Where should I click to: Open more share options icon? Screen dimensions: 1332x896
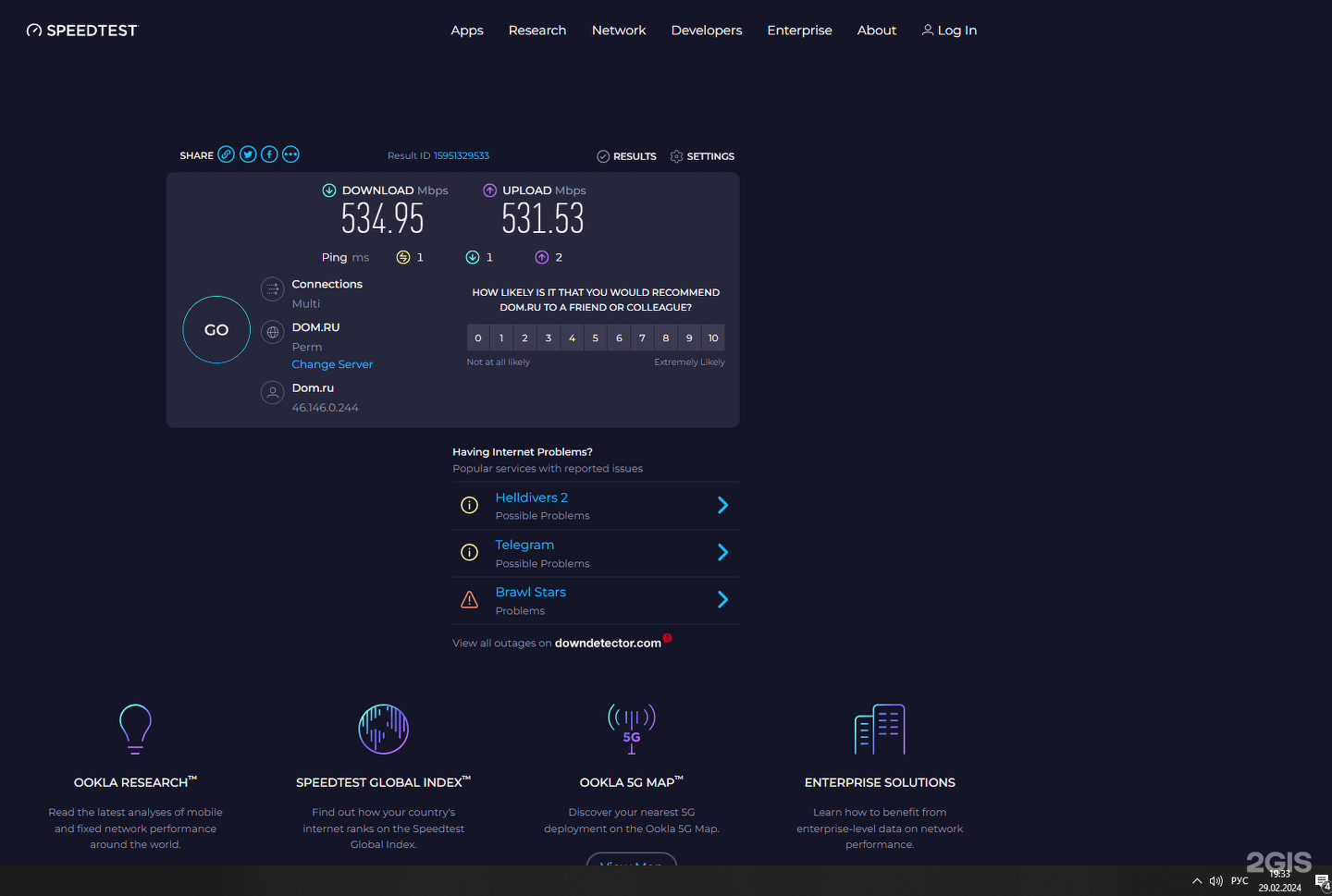click(x=290, y=154)
